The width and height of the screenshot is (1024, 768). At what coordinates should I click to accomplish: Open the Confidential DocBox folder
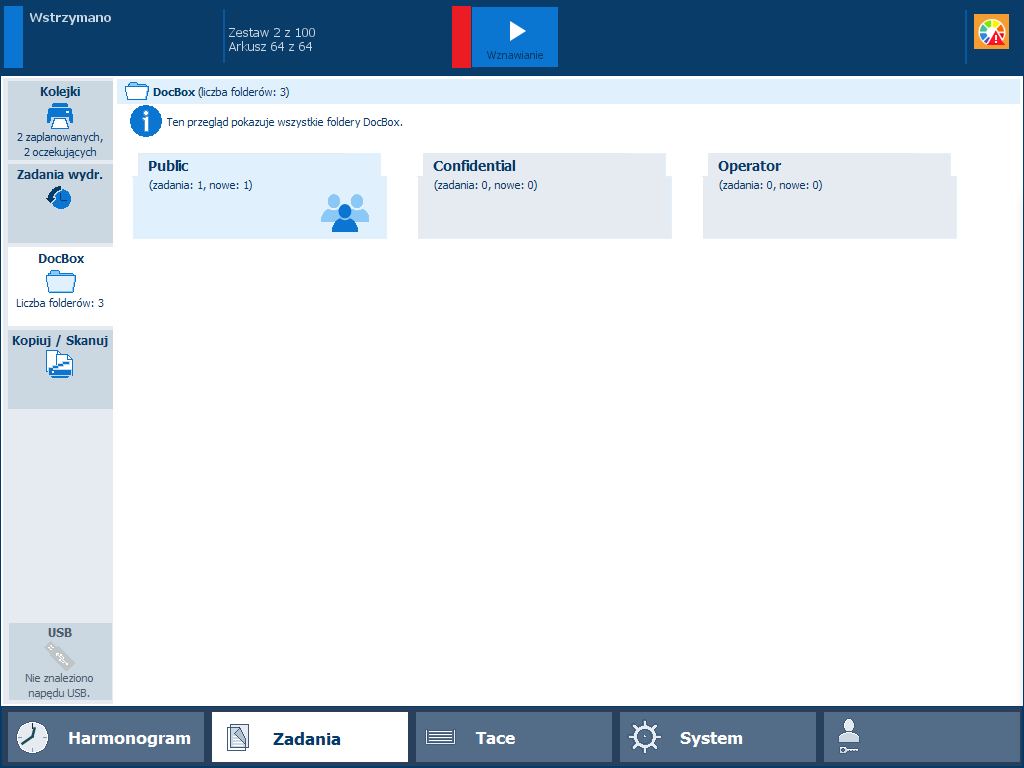pyautogui.click(x=545, y=196)
